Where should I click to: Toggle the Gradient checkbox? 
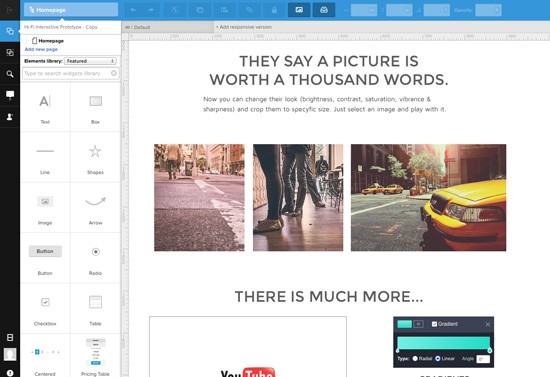[434, 324]
